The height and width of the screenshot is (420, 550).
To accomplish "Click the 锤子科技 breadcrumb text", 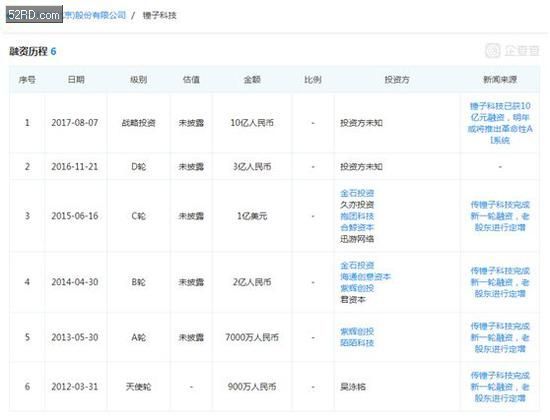I will (x=160, y=15).
